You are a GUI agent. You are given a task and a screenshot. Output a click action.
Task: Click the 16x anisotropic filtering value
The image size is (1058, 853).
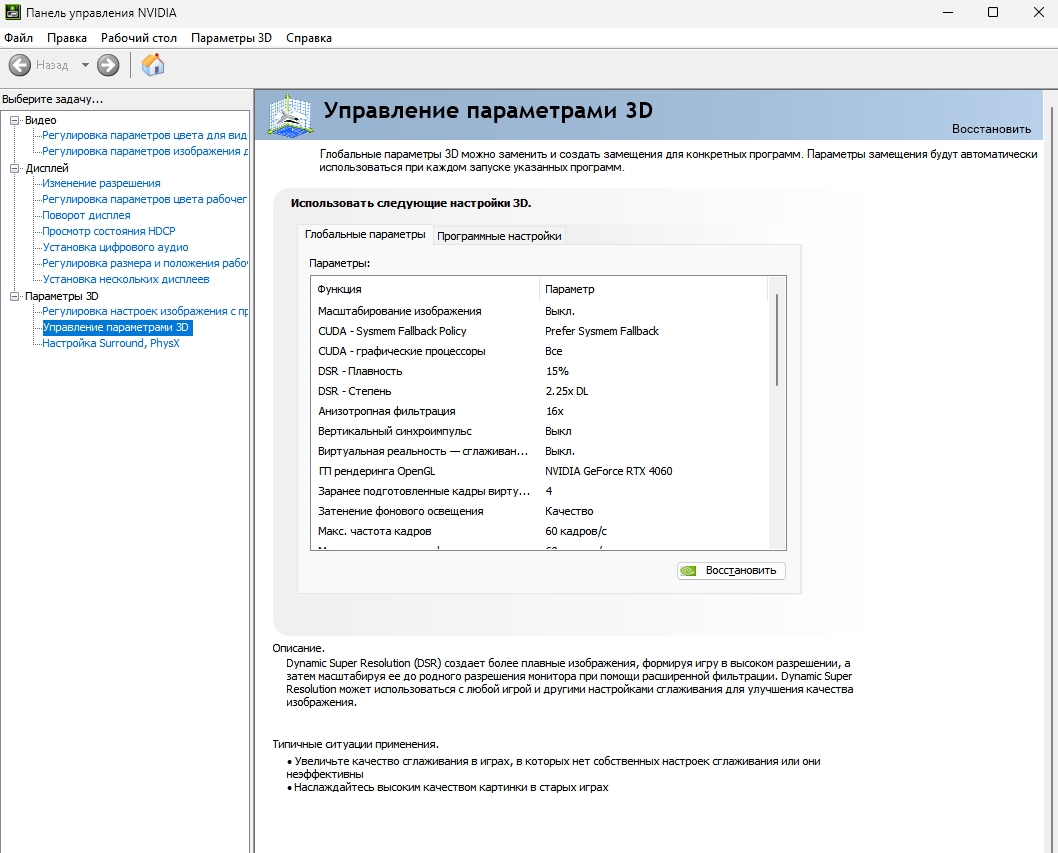(555, 412)
